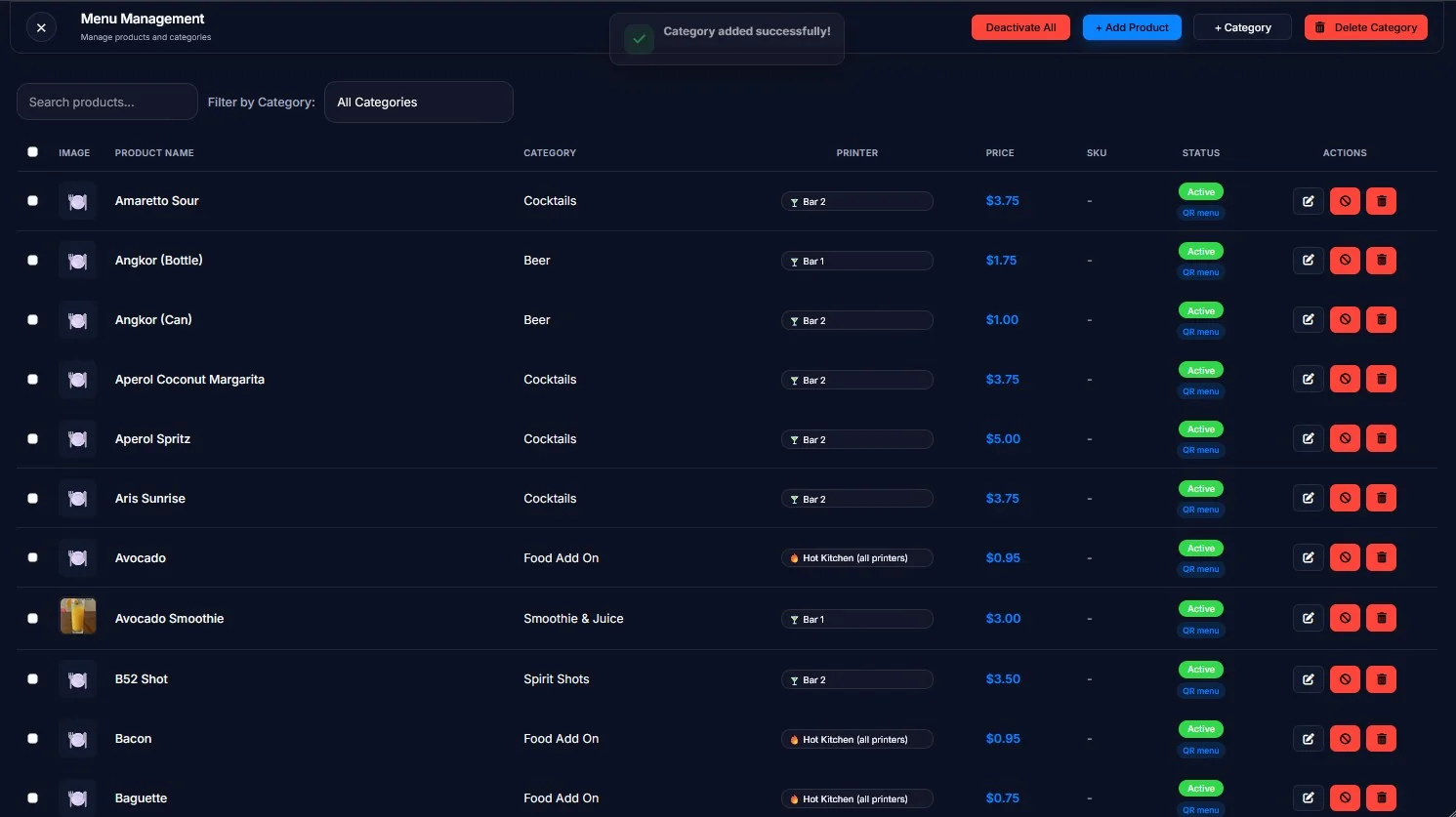Delete the Avocado product
The height and width of the screenshot is (817, 1456).
pos(1381,557)
